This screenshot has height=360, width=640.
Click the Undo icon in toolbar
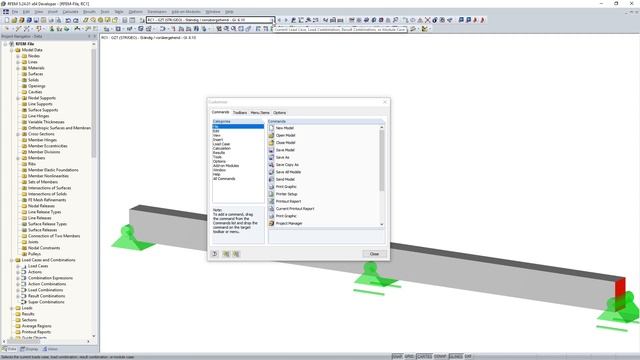[x=68, y=20]
